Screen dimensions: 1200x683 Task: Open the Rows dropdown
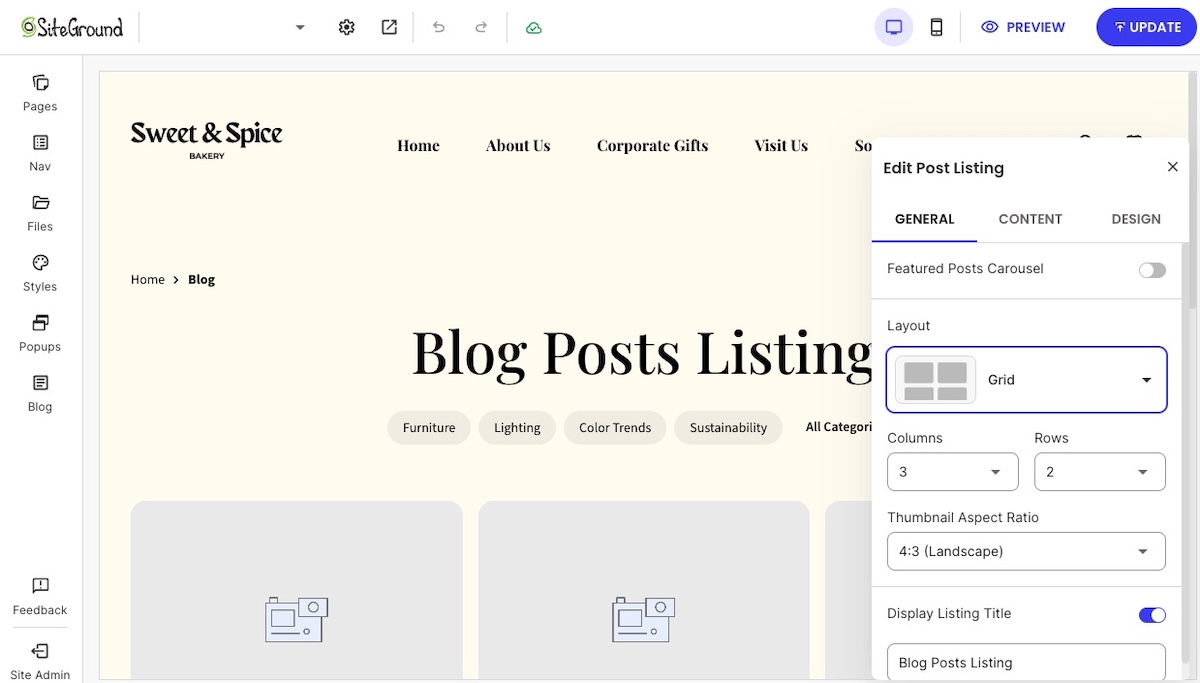click(1099, 472)
